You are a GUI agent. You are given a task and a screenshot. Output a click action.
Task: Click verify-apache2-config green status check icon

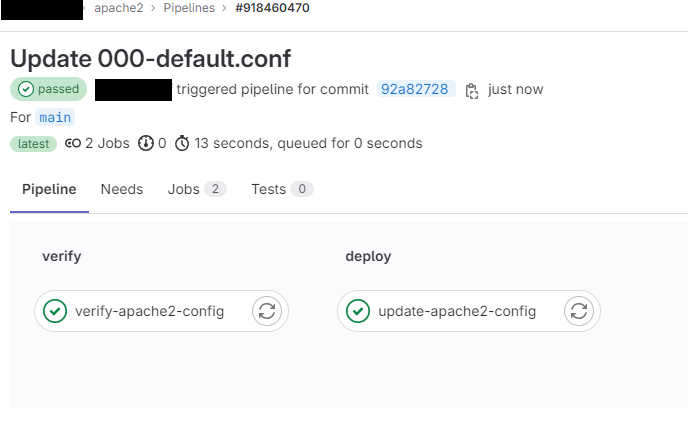point(55,311)
